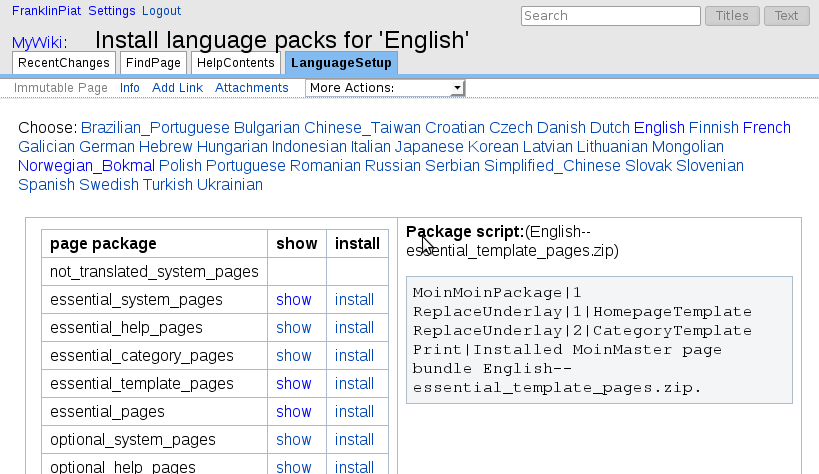The image size is (819, 474).
Task: Choose the German language
Action: pyautogui.click(x=107, y=146)
